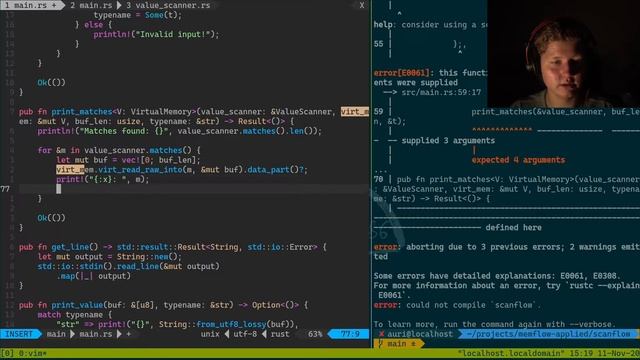This screenshot has width=640, height=360.
Task: Click the red X failure icon in shell prompt
Action: 381,334
